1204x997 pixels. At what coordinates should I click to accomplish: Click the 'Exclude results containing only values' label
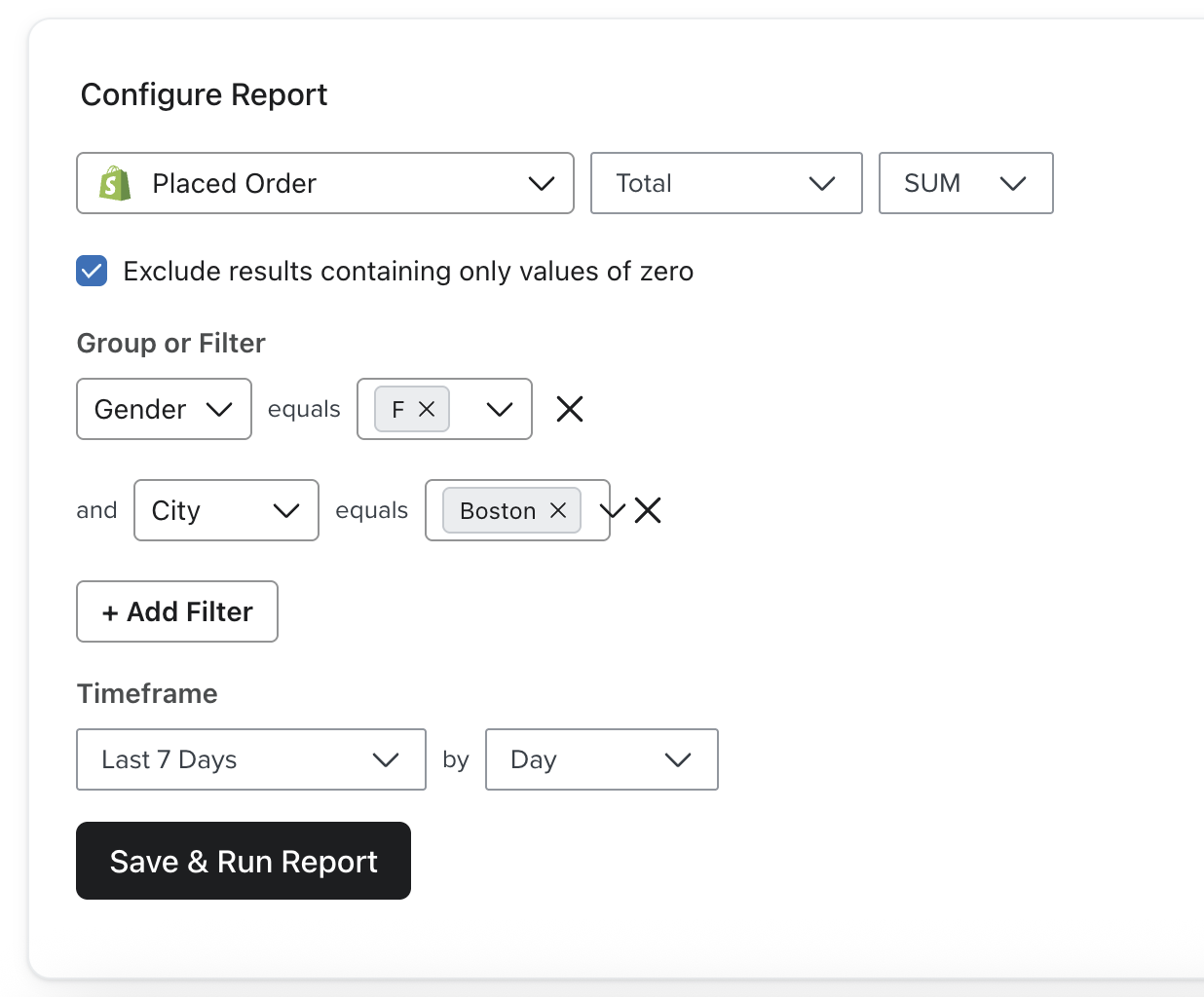tap(408, 272)
